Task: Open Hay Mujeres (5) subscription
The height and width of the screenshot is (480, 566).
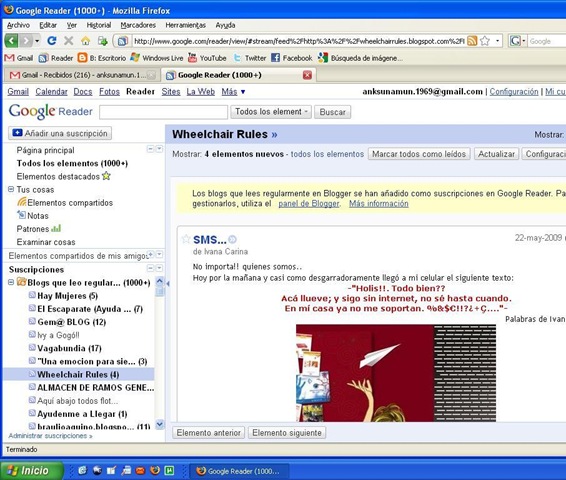Action: [68, 296]
